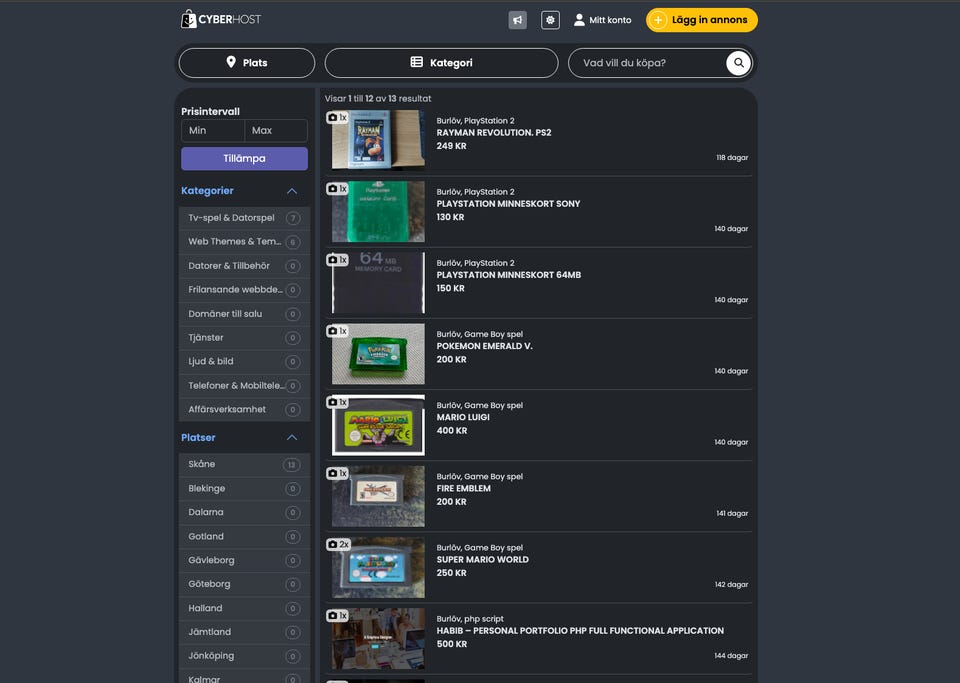
Task: Apply price filter with Tillämpa button
Action: coord(244,159)
